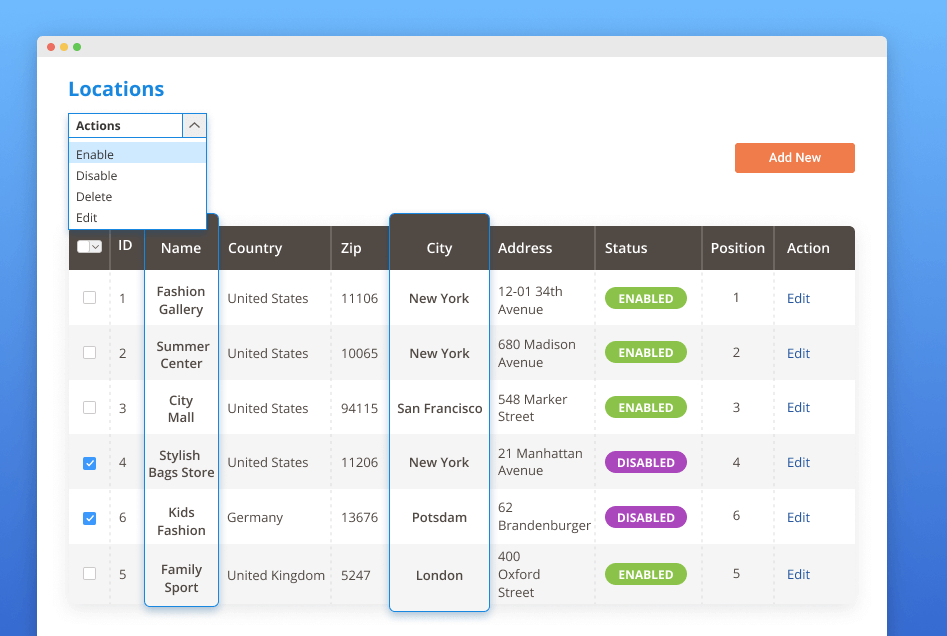This screenshot has height=636, width=947.
Task: Select Delete in the Actions list
Action: [x=94, y=197]
